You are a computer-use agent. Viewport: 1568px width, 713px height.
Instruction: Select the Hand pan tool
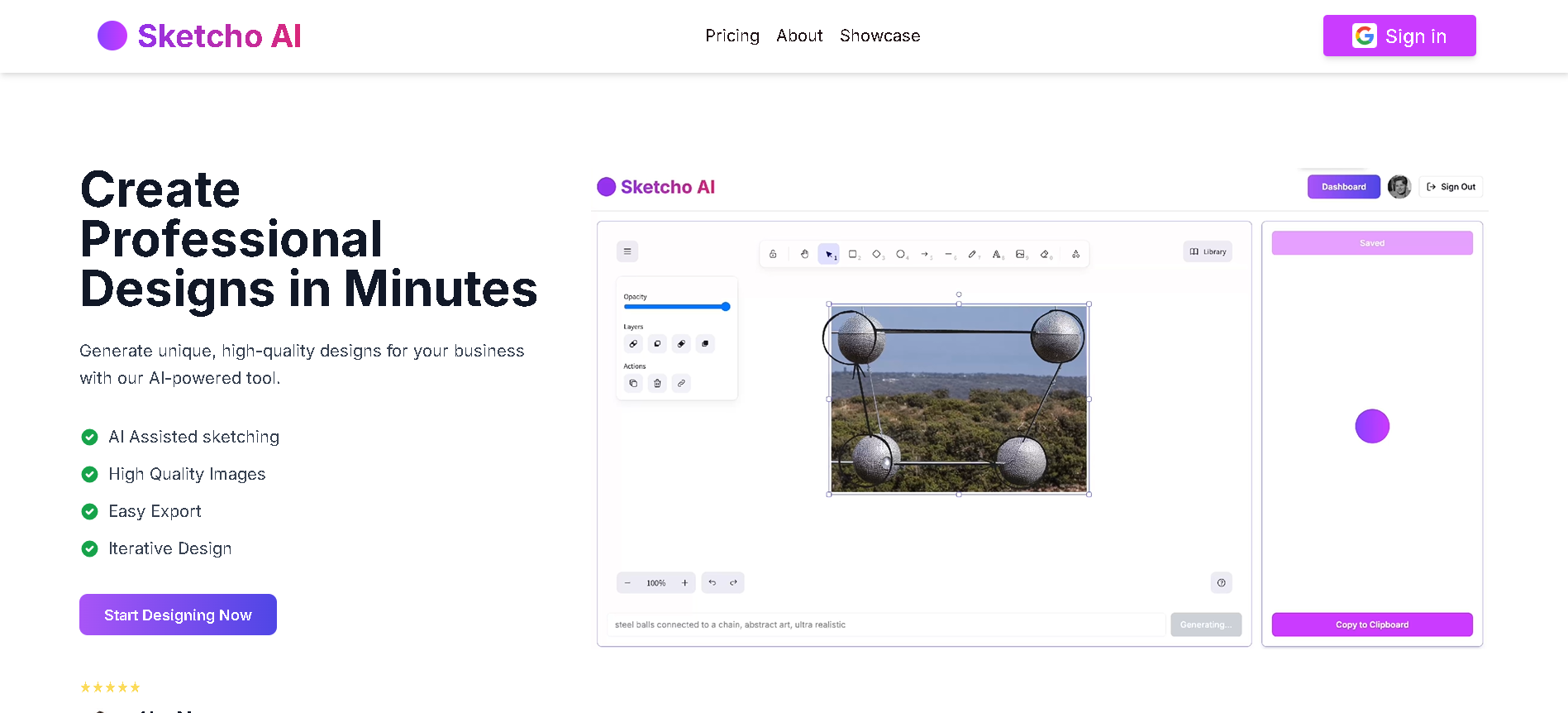[x=804, y=254]
